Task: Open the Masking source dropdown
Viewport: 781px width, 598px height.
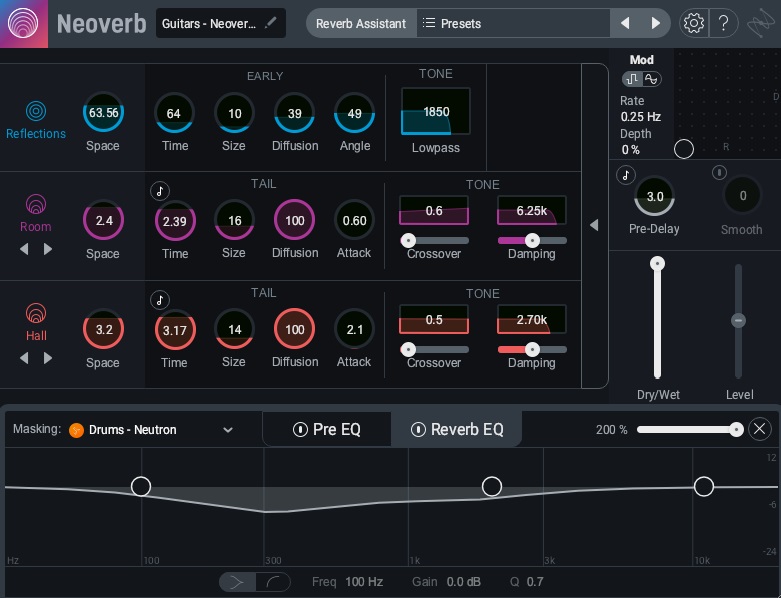Action: pos(228,430)
